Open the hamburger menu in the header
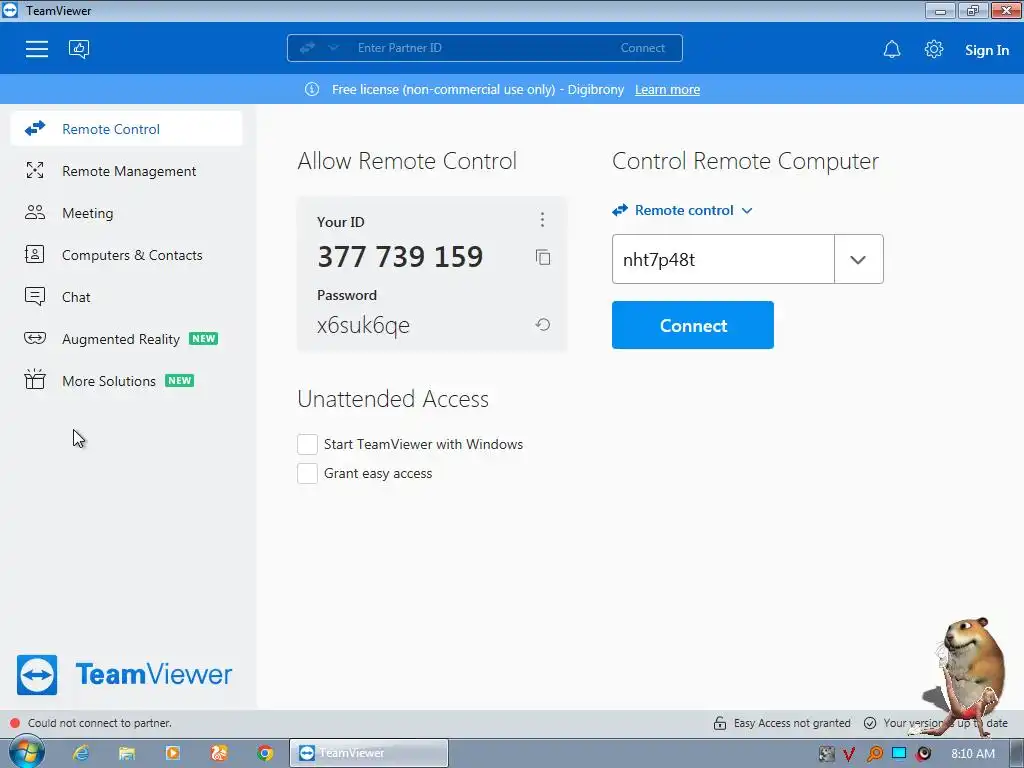Screen dimensions: 1024x768 click(x=37, y=49)
